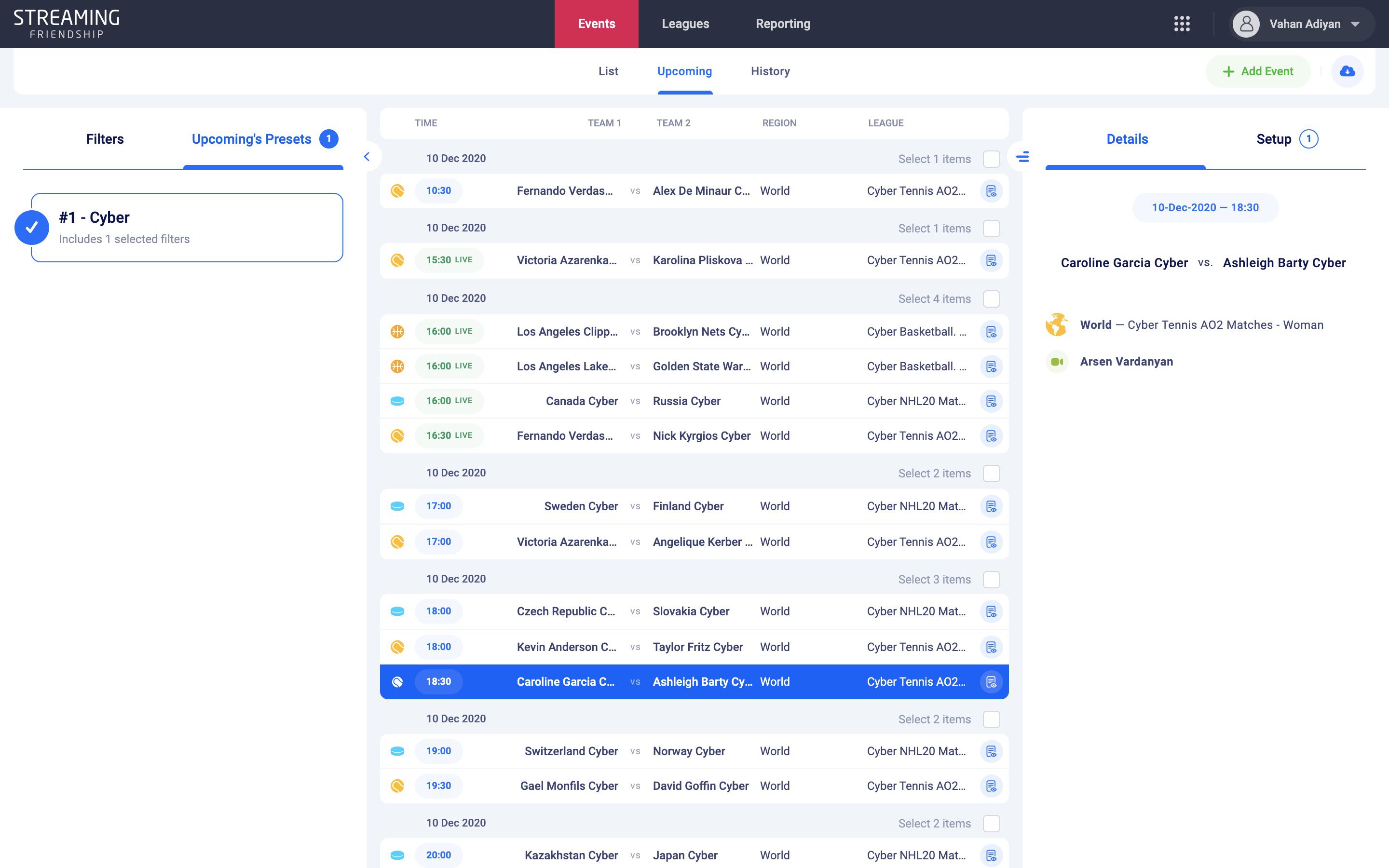Check Select 2 items box above 19:00
Screen dimensions: 1389x868
tap(991, 719)
